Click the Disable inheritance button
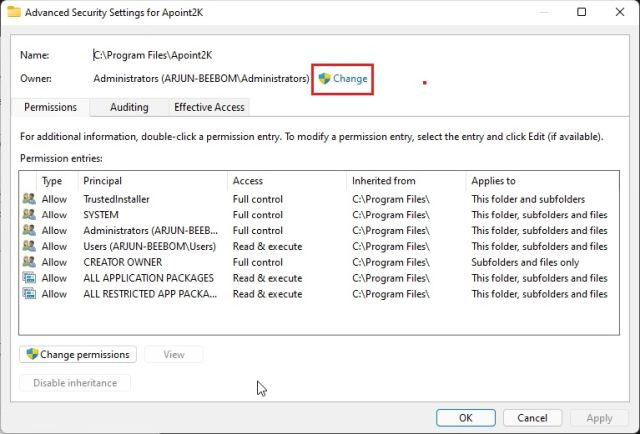 coord(75,383)
